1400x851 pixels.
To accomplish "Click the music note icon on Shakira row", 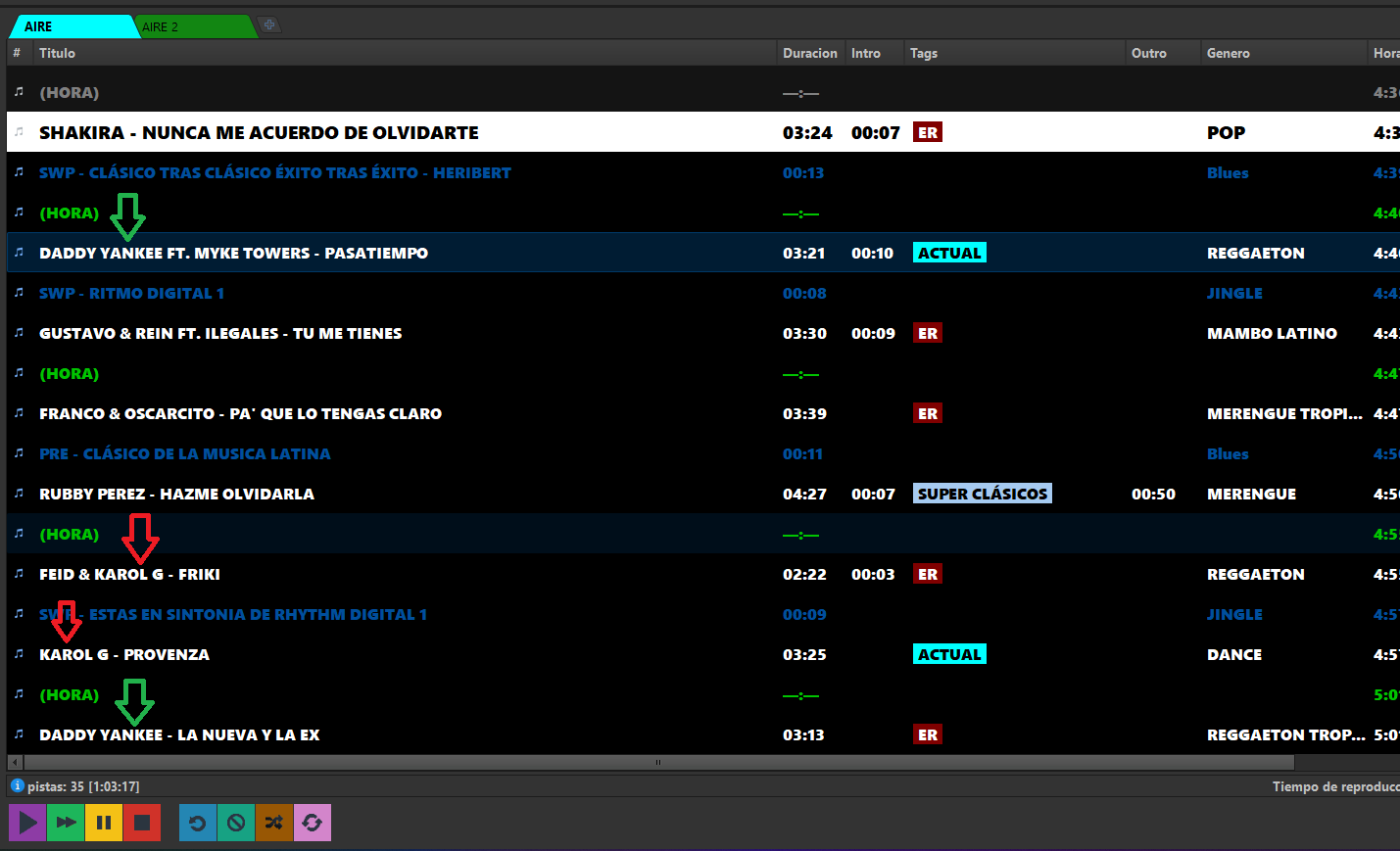I will [x=19, y=131].
